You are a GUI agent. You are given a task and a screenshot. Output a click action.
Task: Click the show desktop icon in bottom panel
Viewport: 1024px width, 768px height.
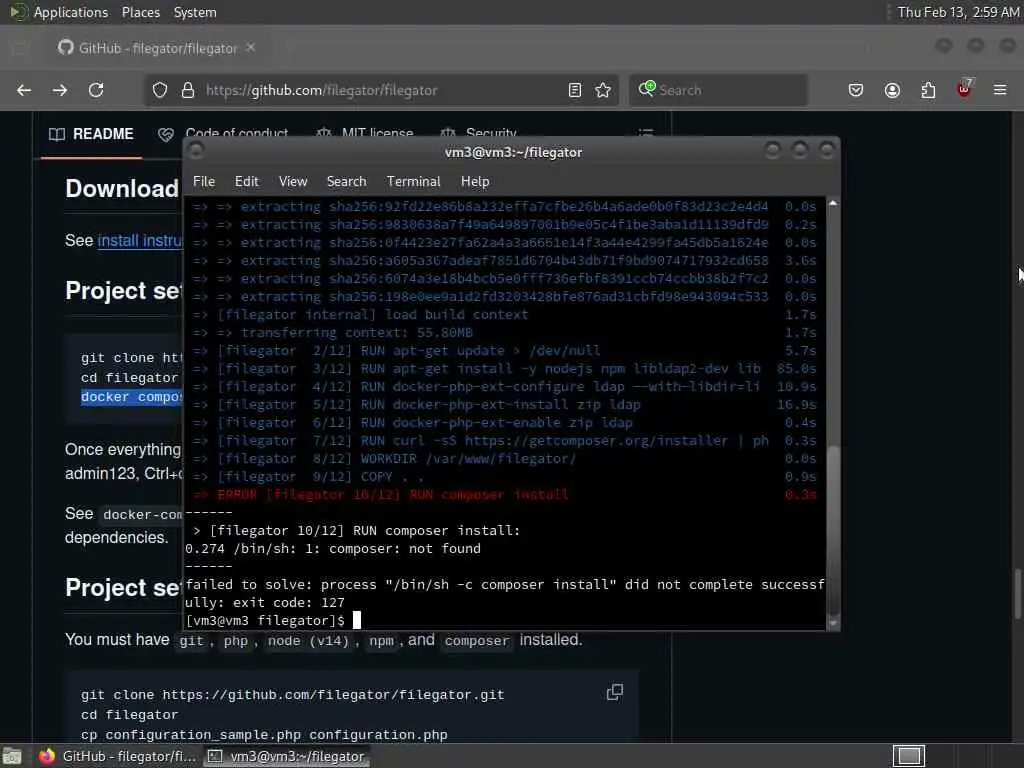click(12, 756)
